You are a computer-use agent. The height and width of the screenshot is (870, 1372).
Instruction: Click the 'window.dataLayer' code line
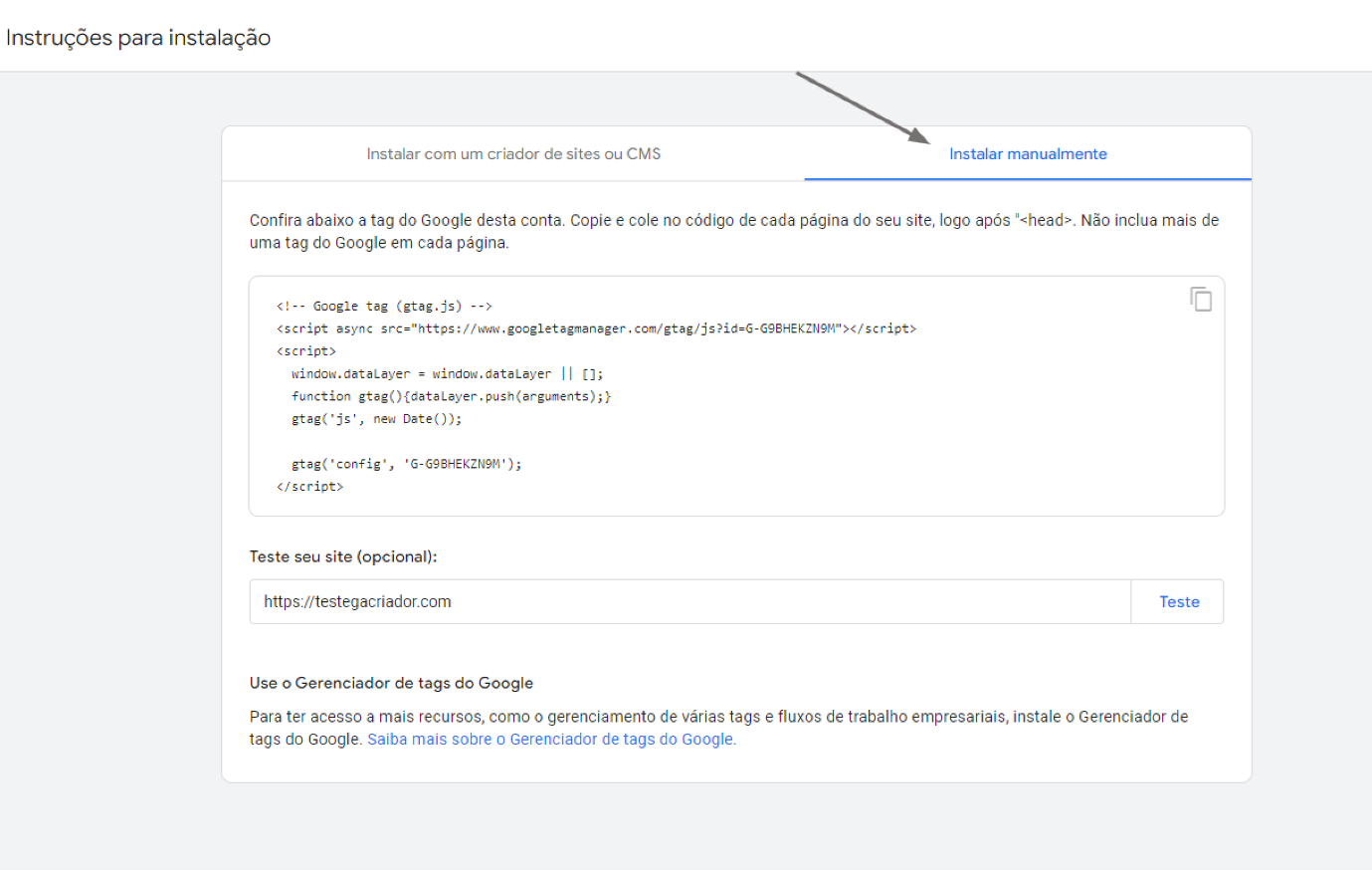tap(448, 374)
